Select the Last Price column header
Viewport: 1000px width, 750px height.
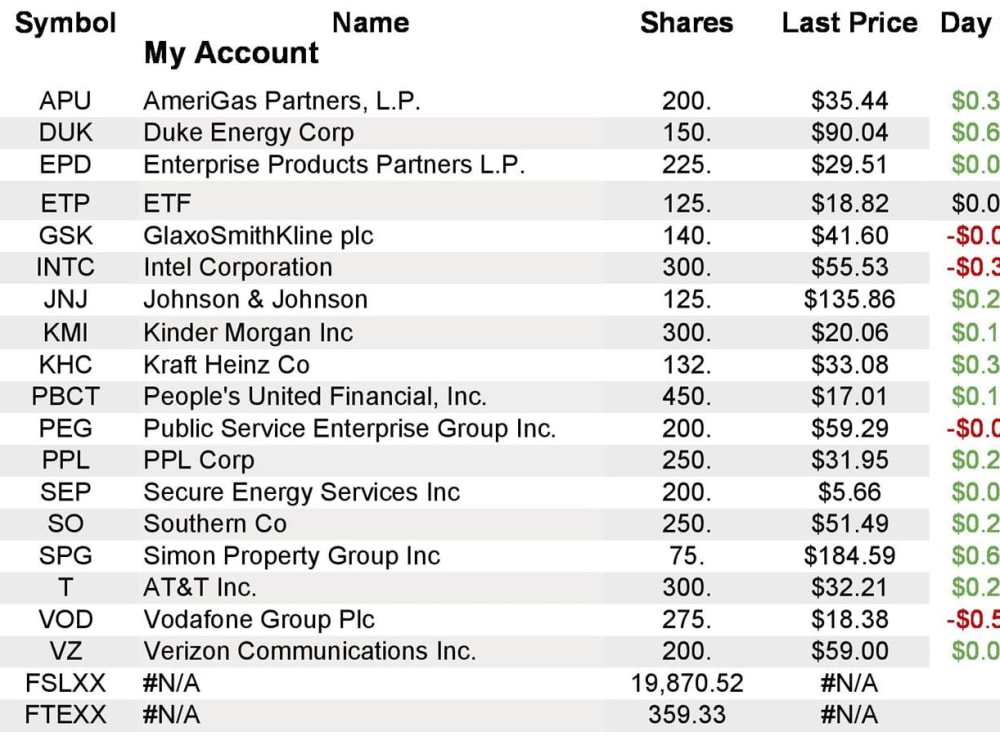point(849,23)
